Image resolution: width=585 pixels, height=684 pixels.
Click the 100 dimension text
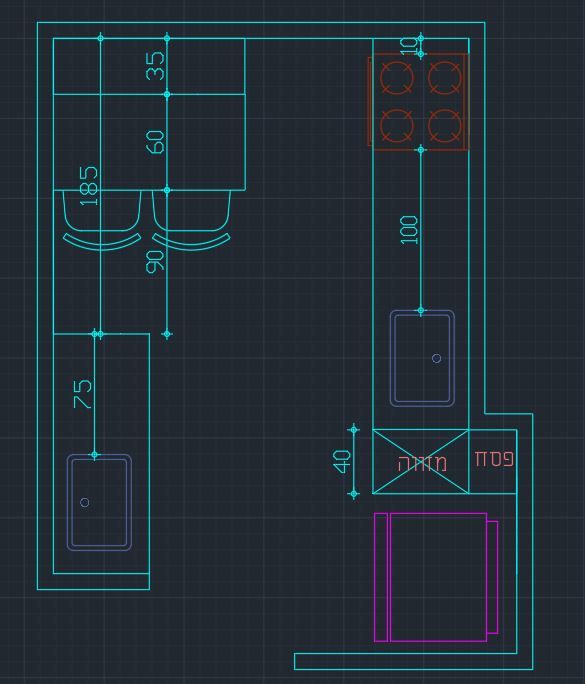409,229
